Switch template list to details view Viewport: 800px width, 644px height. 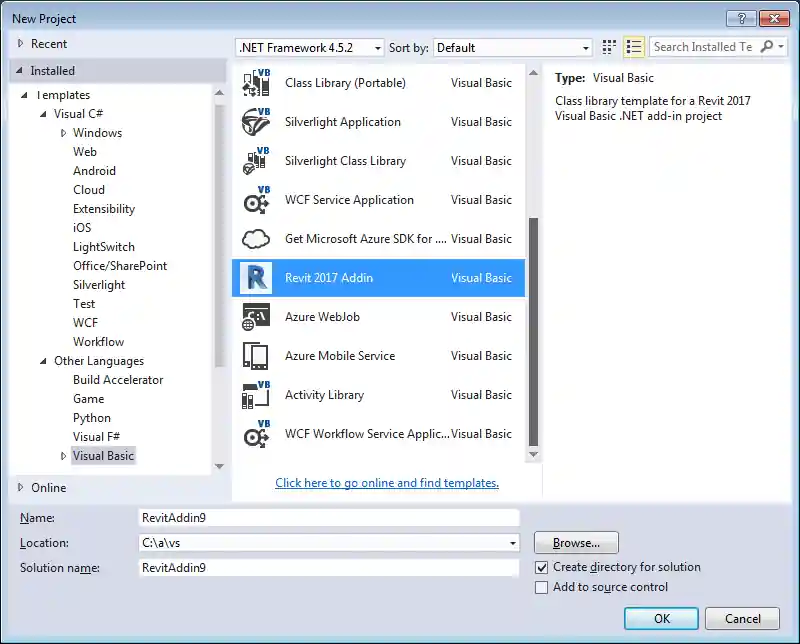pos(633,47)
